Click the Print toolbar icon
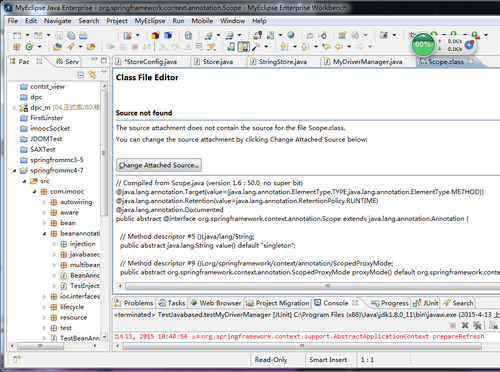The image size is (500, 372). [83, 35]
